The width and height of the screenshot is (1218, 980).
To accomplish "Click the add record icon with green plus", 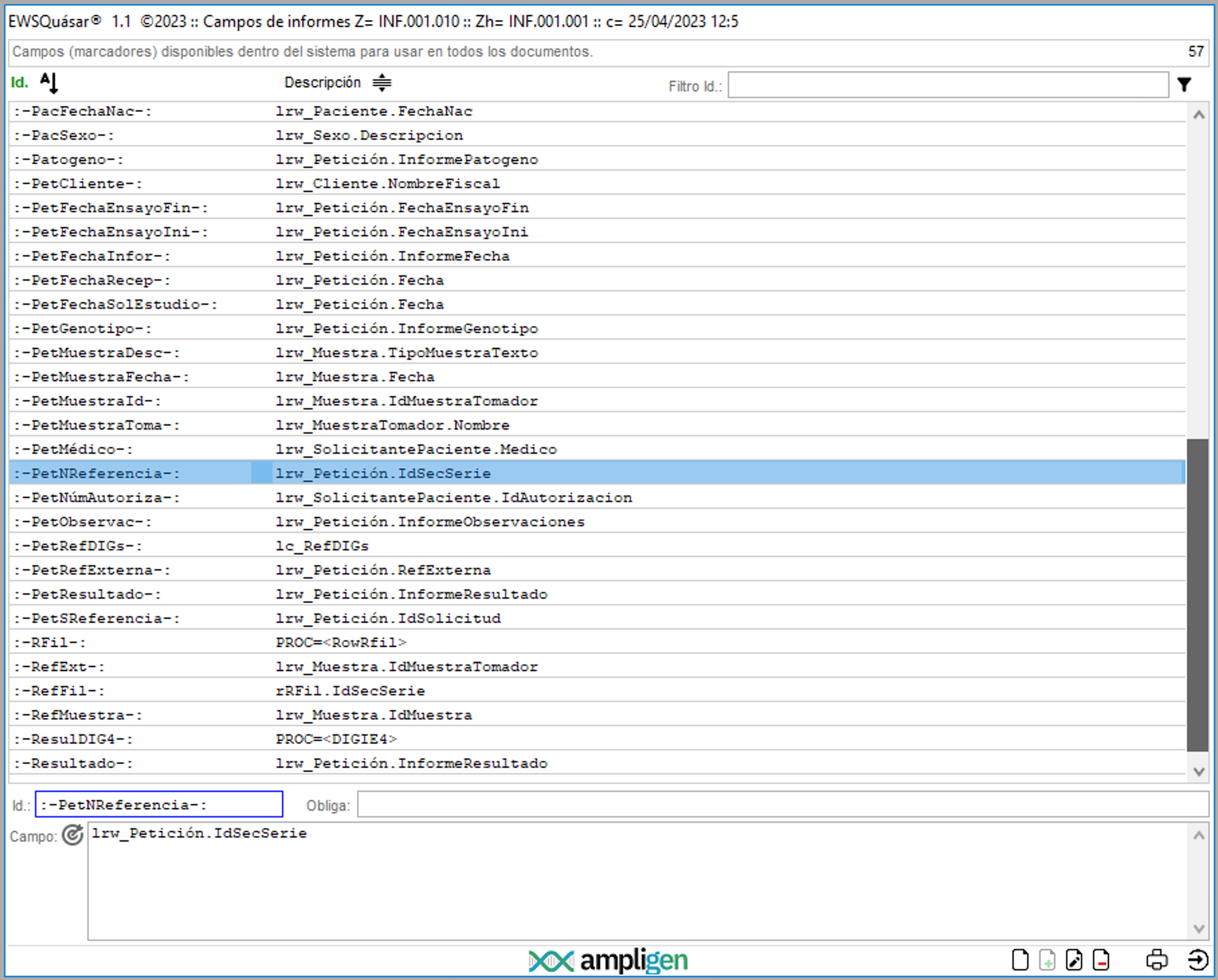I will pos(1047,961).
